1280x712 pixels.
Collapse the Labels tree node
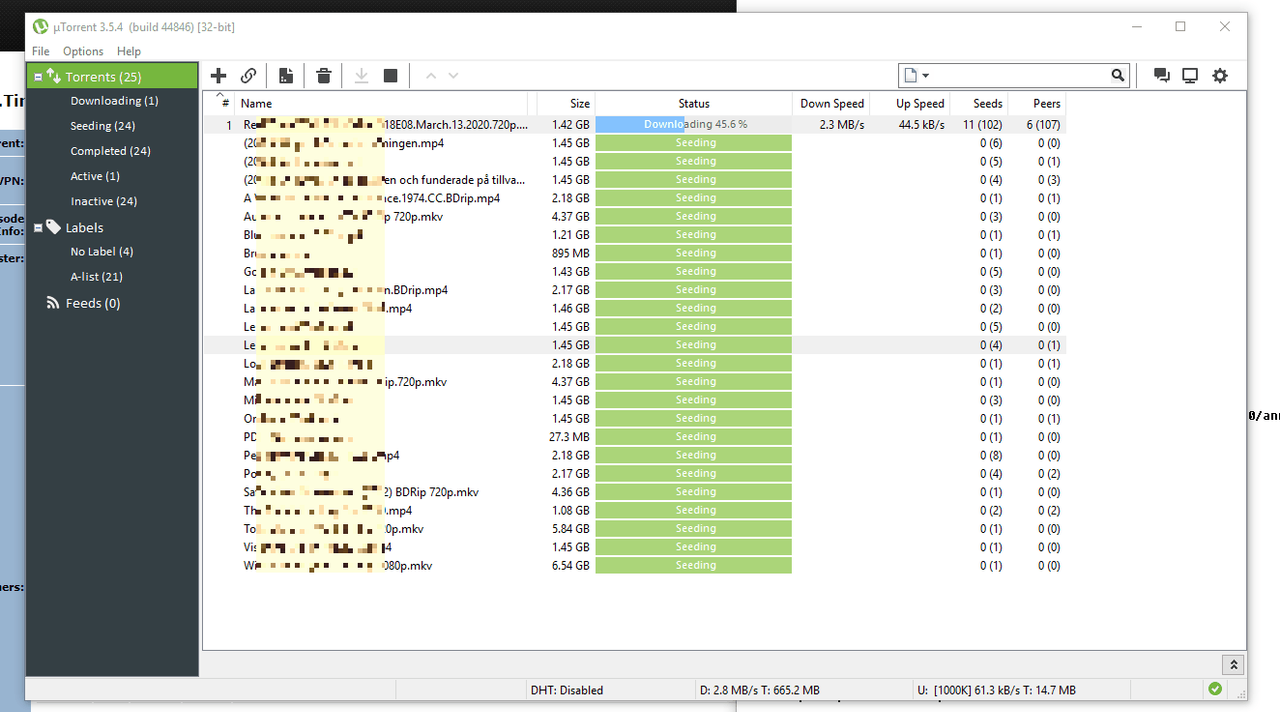tap(38, 228)
